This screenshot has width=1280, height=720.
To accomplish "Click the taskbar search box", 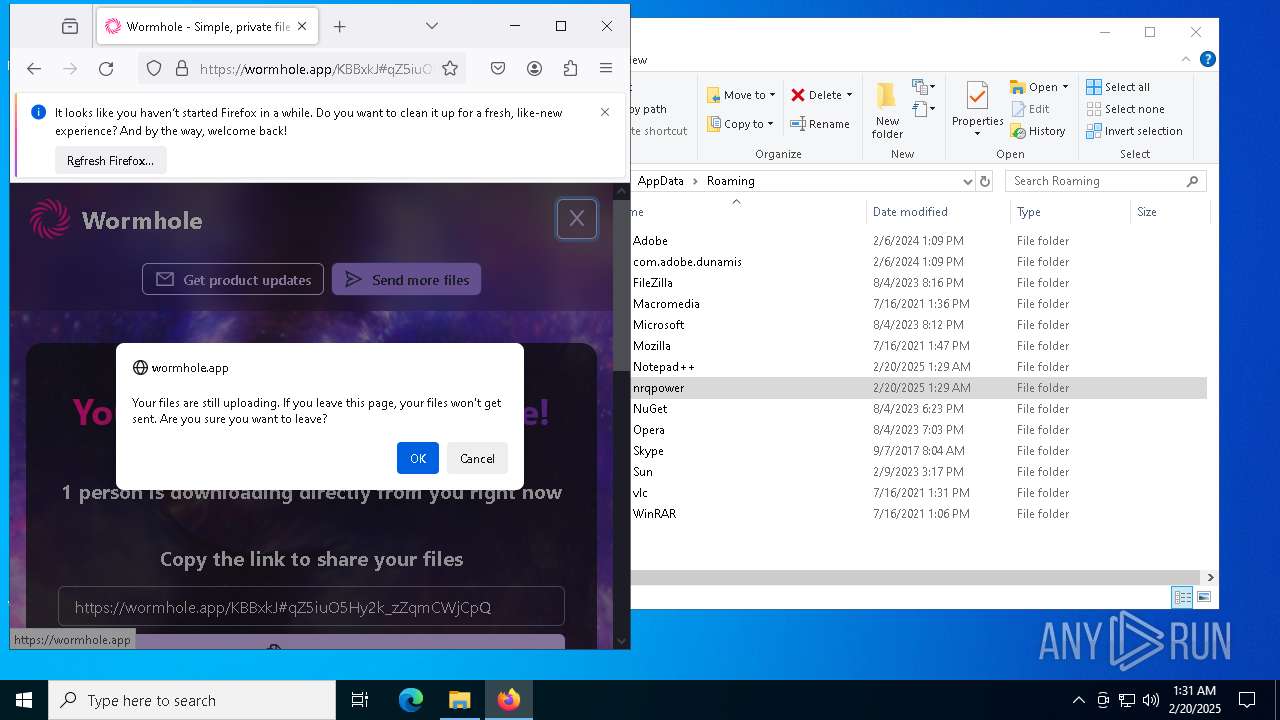I will click(192, 700).
